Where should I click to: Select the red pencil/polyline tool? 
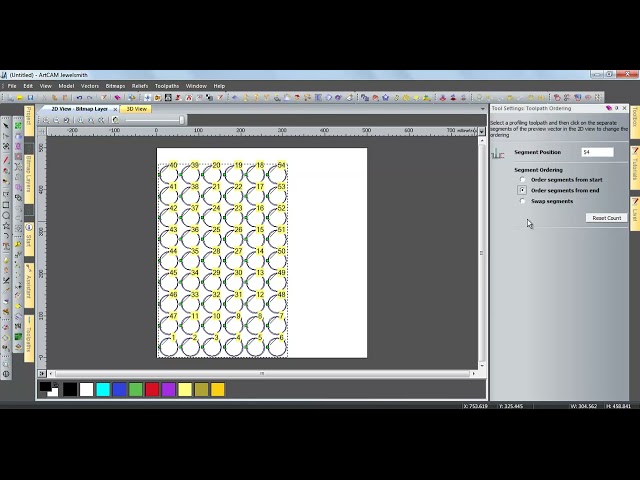pyautogui.click(x=6, y=160)
